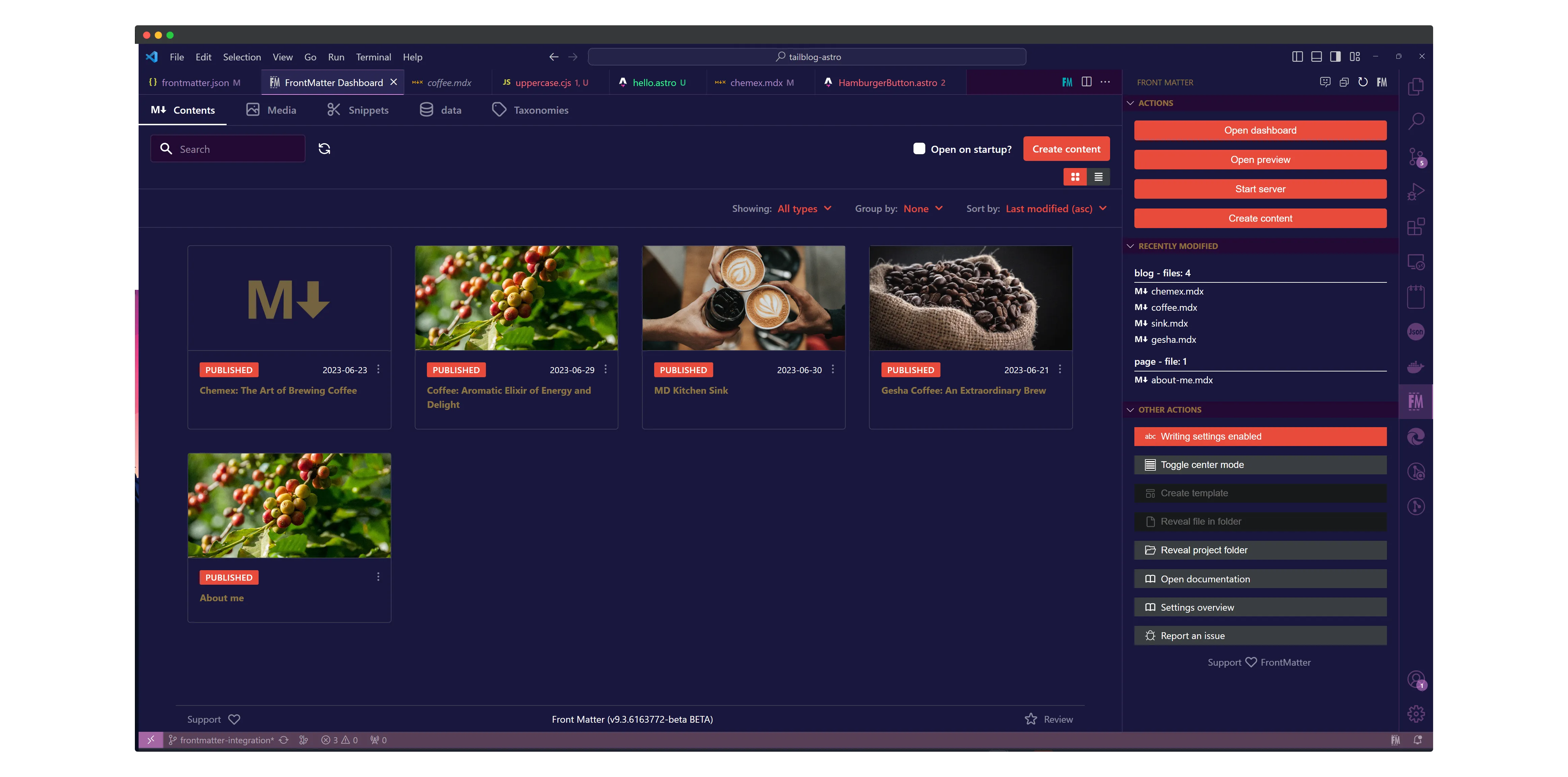Enable the Open on startup checkbox
Screen dimensions: 1568x777
[x=919, y=148]
